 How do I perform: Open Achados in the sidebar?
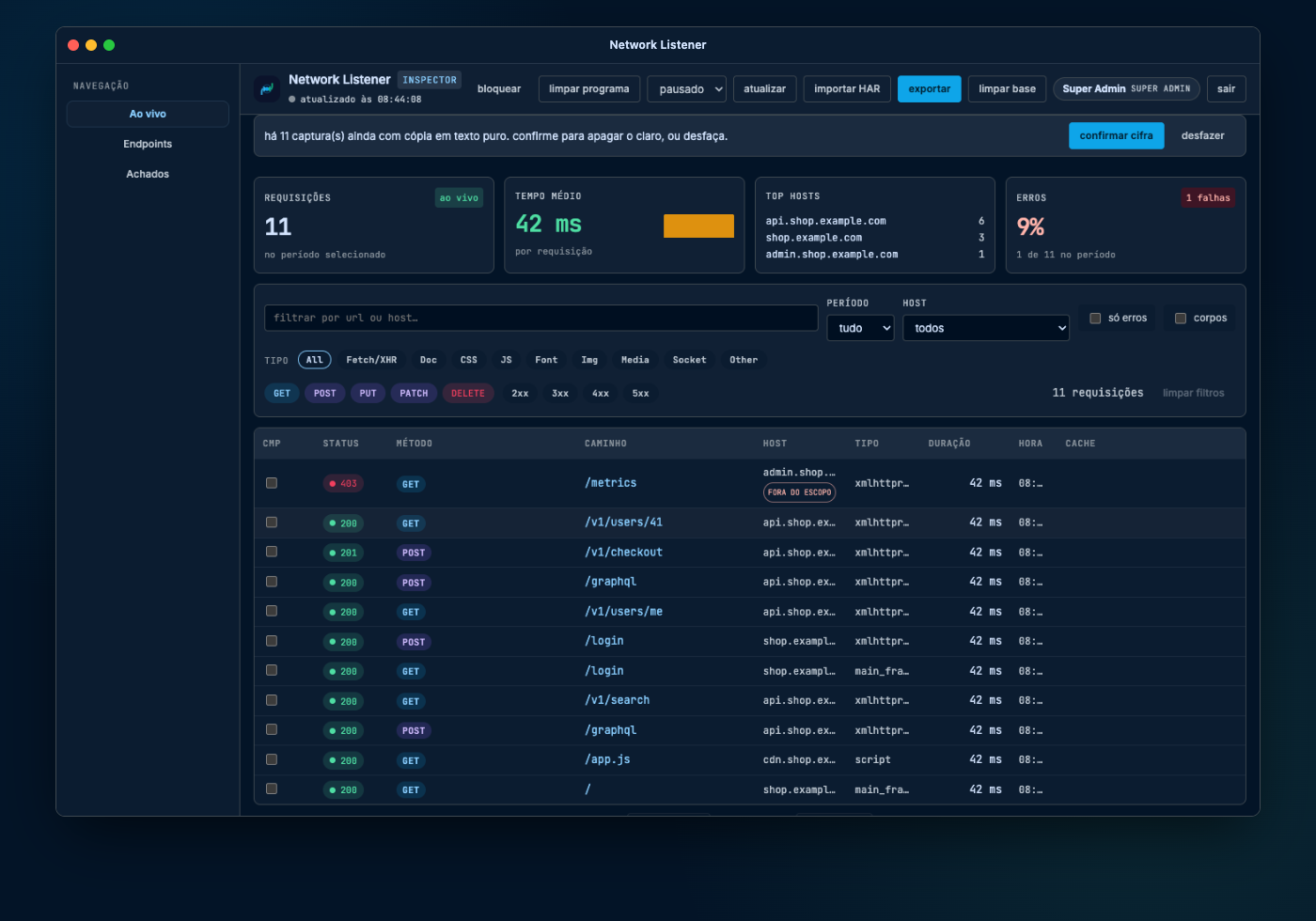(x=148, y=174)
